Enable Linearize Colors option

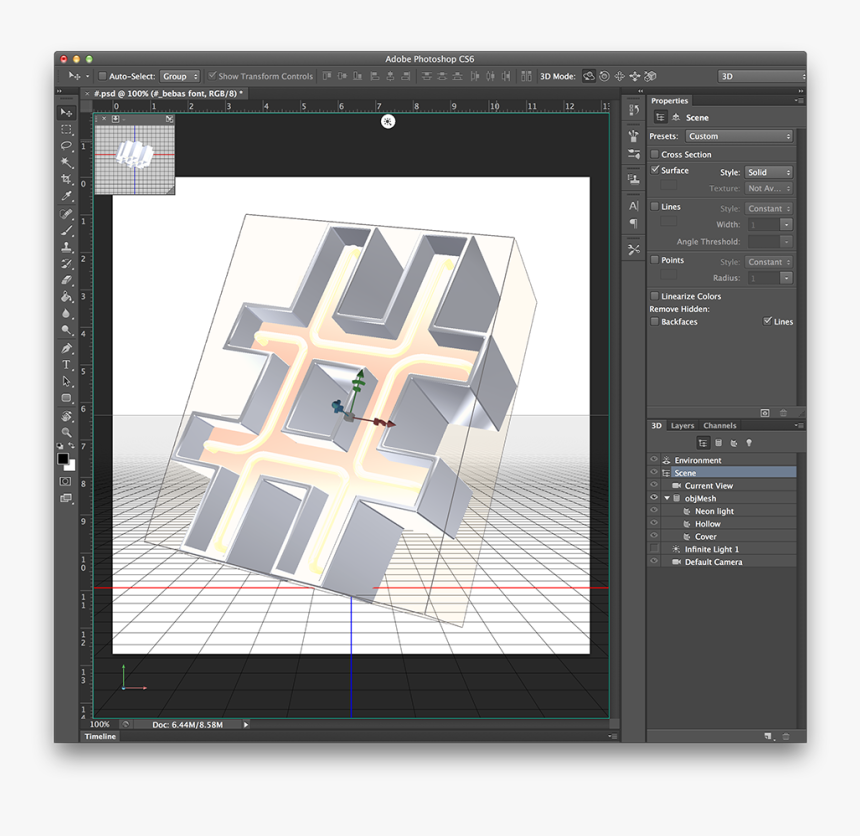pos(655,297)
